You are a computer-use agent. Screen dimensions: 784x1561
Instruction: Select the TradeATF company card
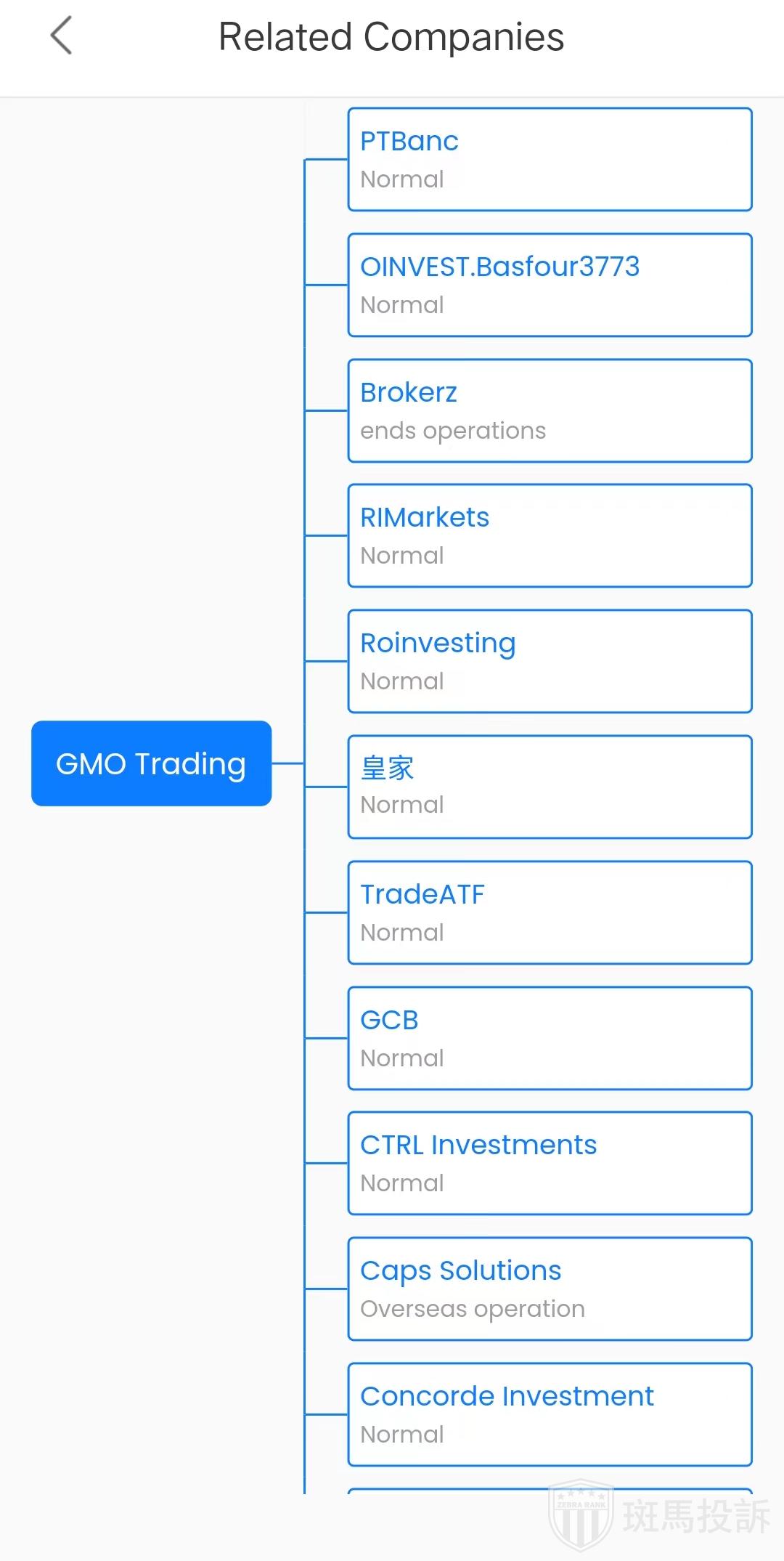pos(550,913)
